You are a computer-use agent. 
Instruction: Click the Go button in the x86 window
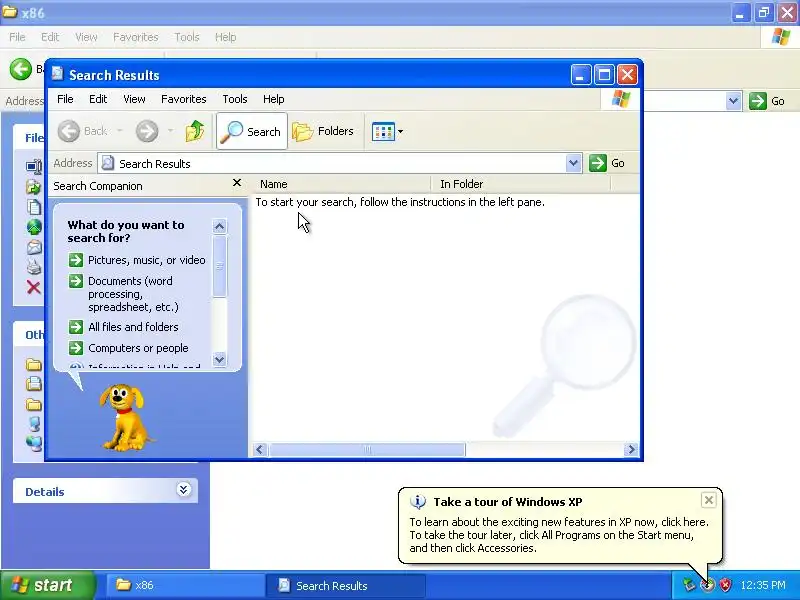click(767, 101)
